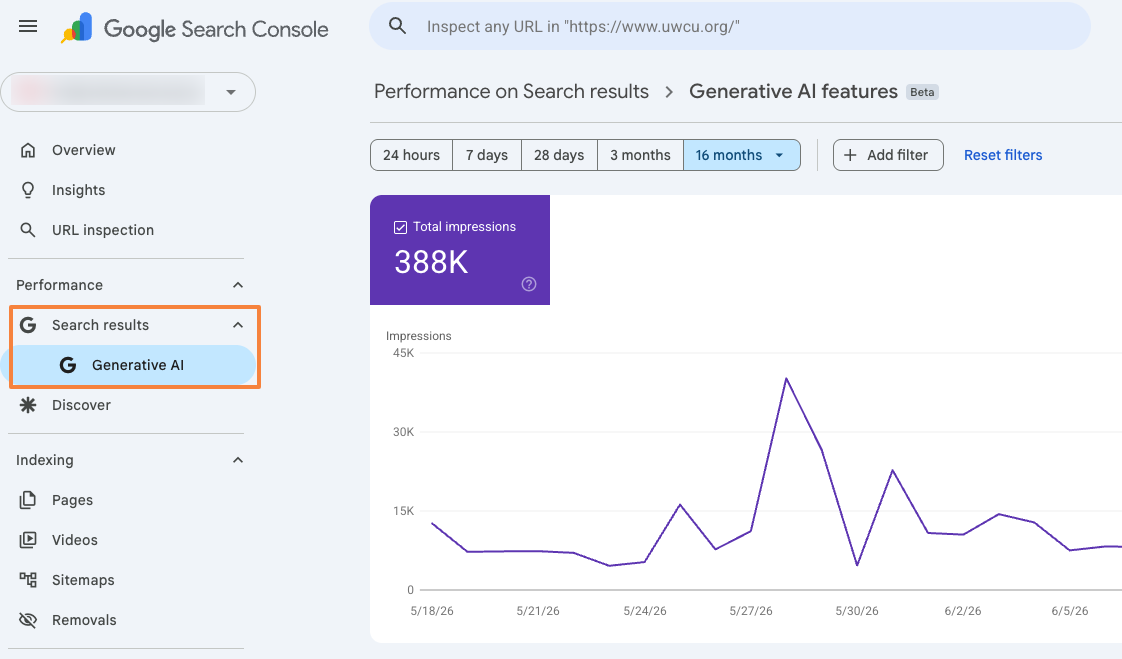Click the Beta badge next to title
The image size is (1122, 659).
(x=922, y=92)
